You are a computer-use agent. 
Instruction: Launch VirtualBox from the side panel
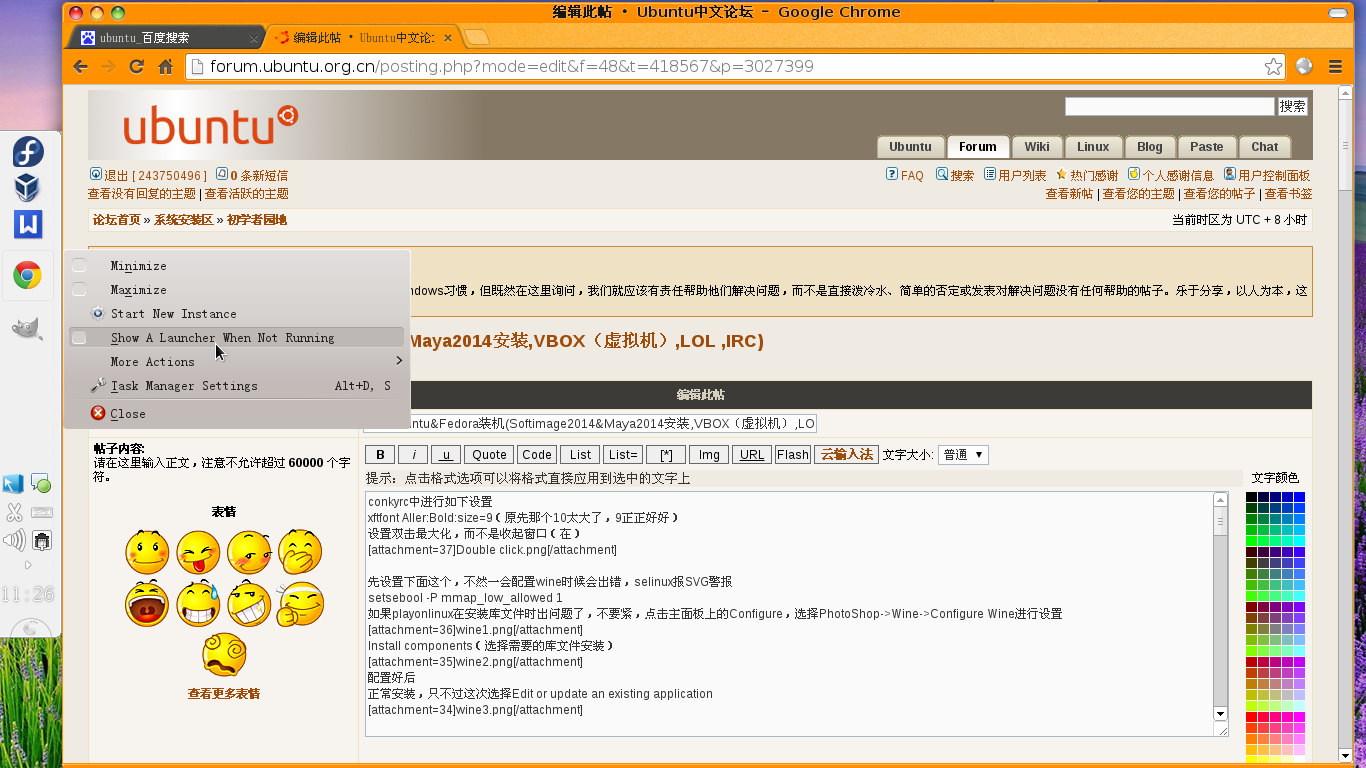pyautogui.click(x=27, y=188)
